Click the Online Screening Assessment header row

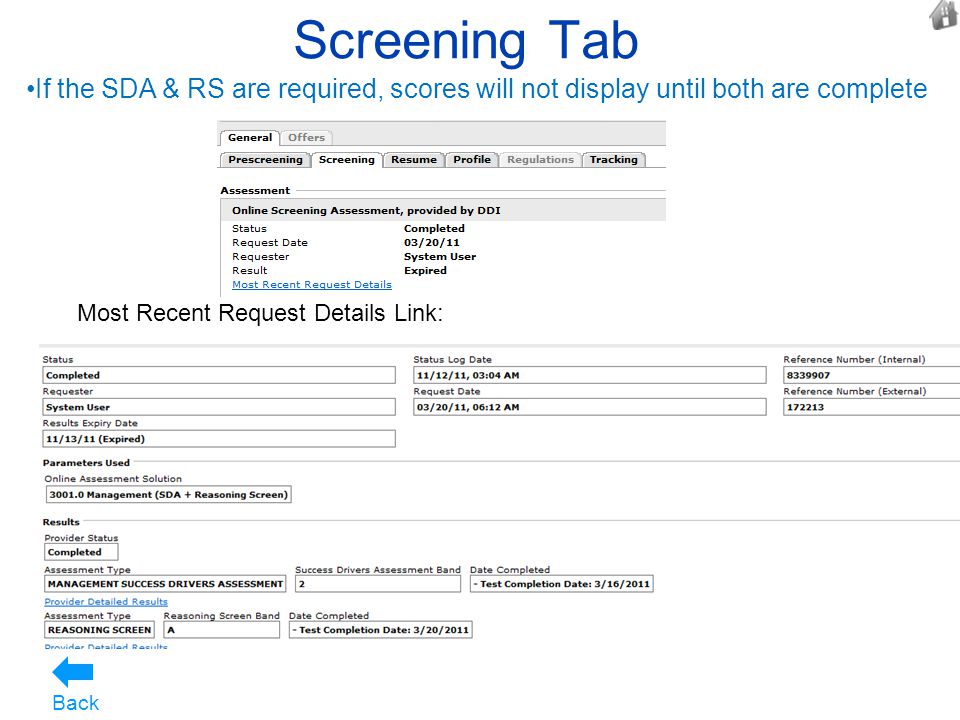click(443, 211)
